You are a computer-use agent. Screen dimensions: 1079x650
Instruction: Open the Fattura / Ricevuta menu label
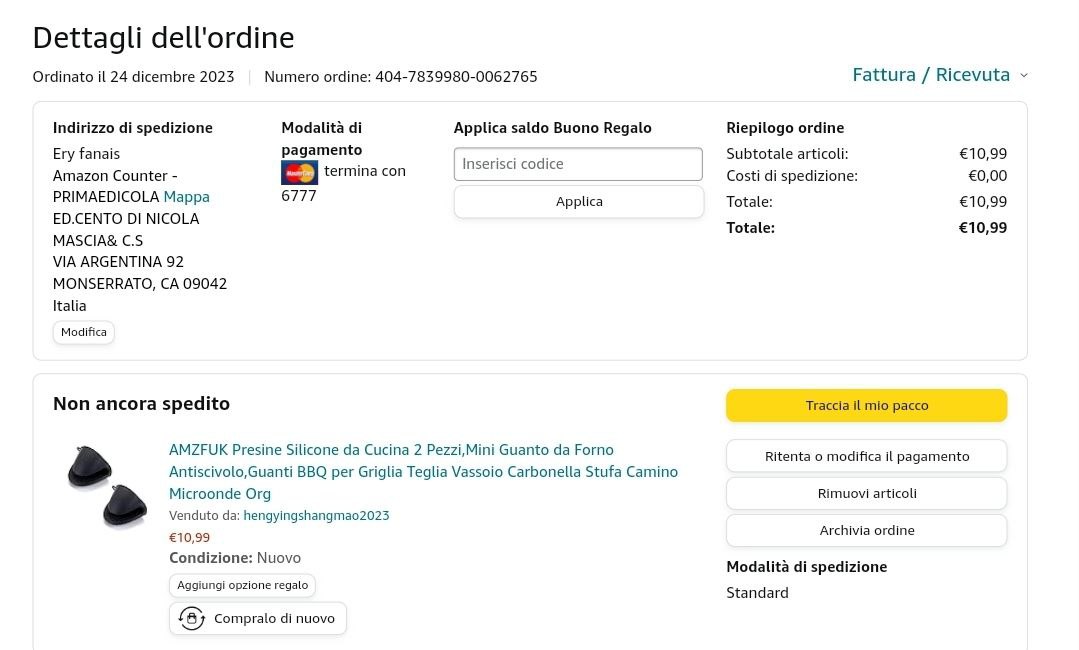click(930, 75)
